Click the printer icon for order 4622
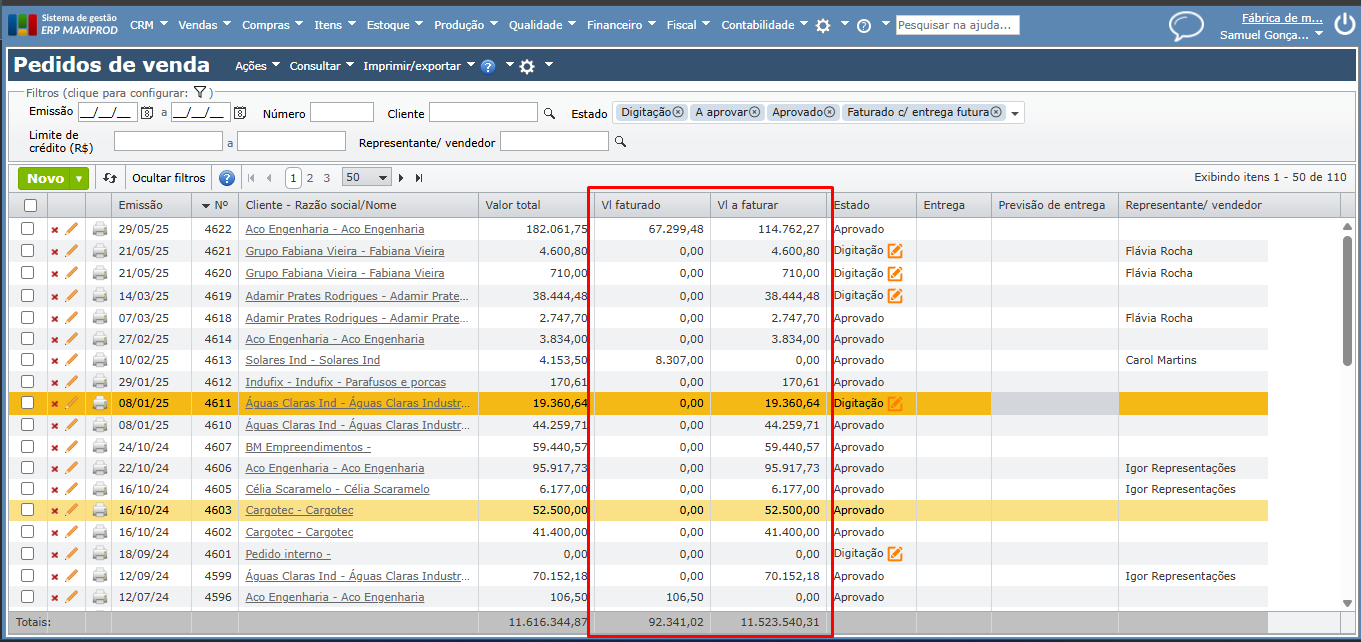This screenshot has width=1361, height=642. [99, 229]
